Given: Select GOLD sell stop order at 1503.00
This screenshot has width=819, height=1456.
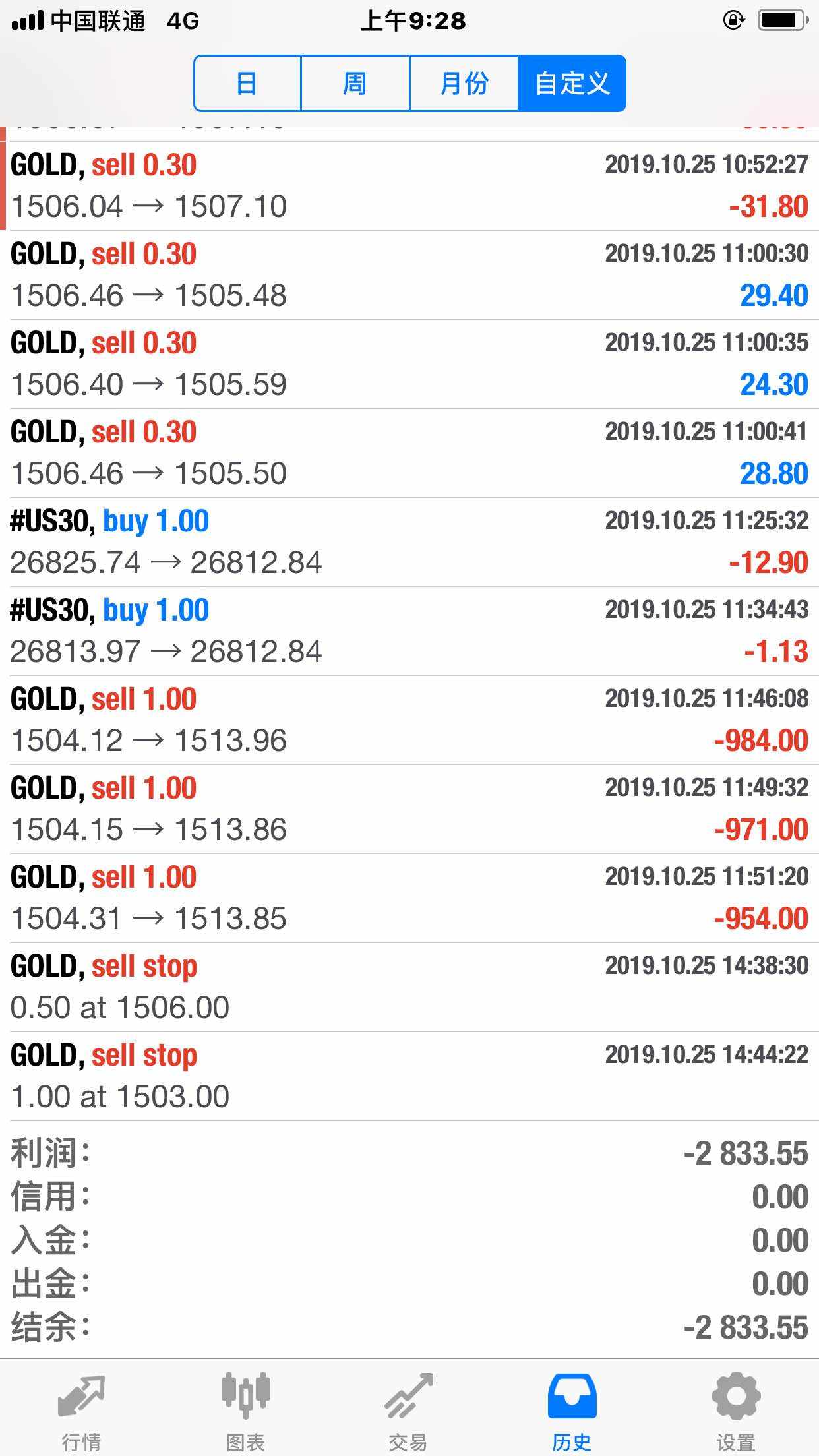Looking at the screenshot, I should (409, 1076).
